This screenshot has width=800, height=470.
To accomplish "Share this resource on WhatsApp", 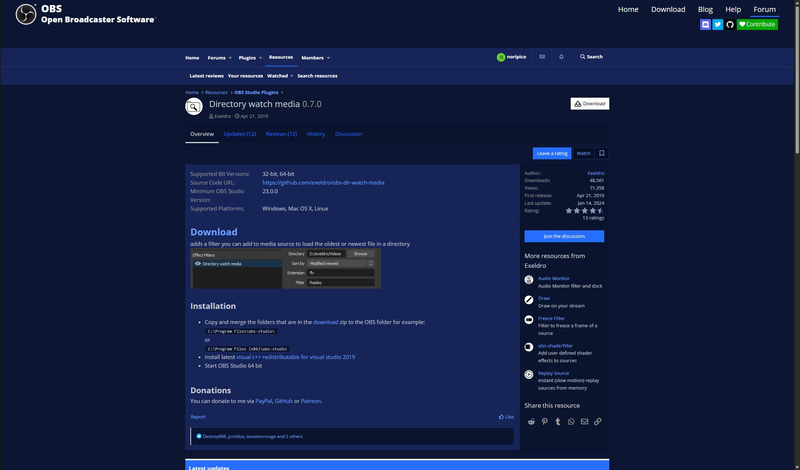I will pos(571,422).
